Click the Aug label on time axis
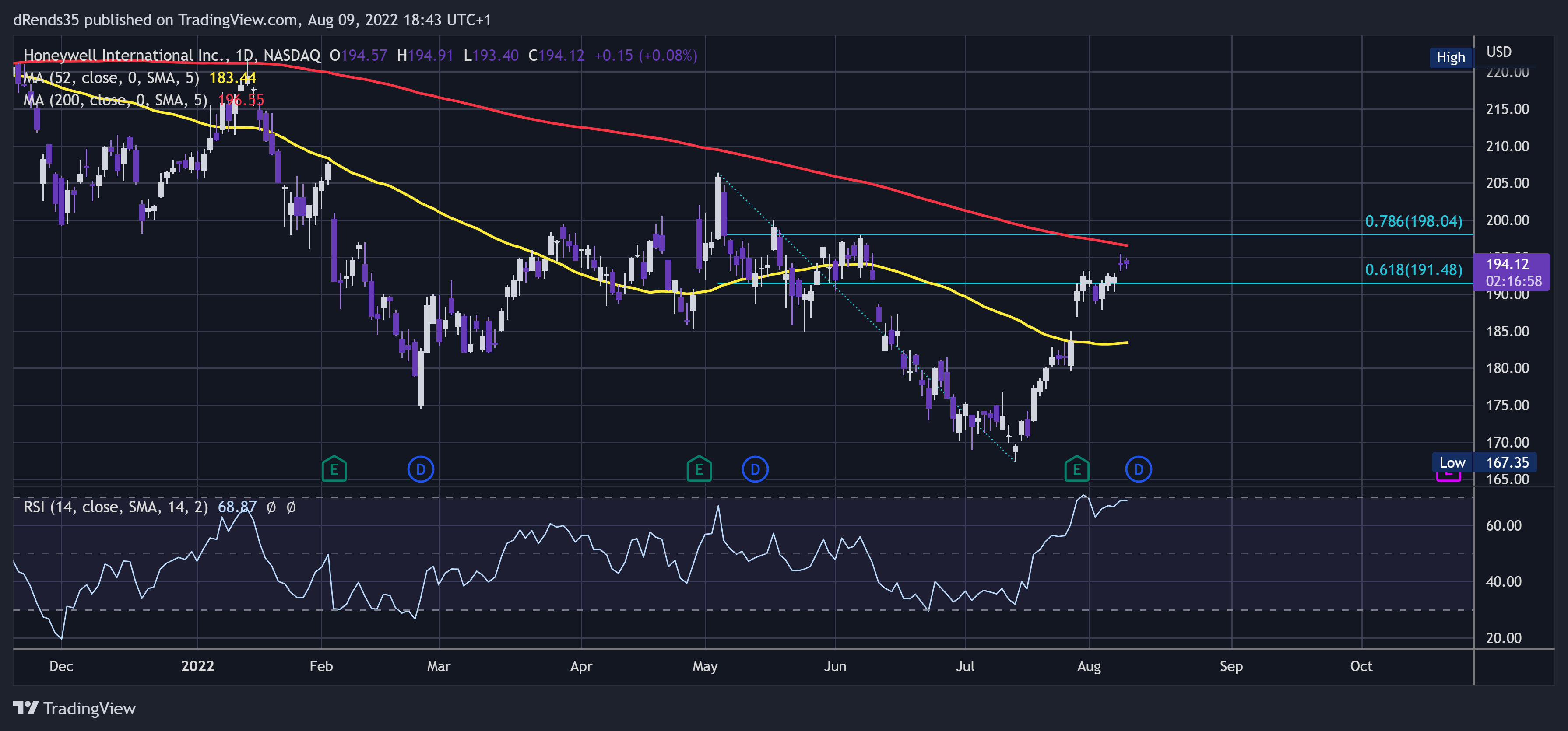The height and width of the screenshot is (731, 1568). coord(1088,666)
